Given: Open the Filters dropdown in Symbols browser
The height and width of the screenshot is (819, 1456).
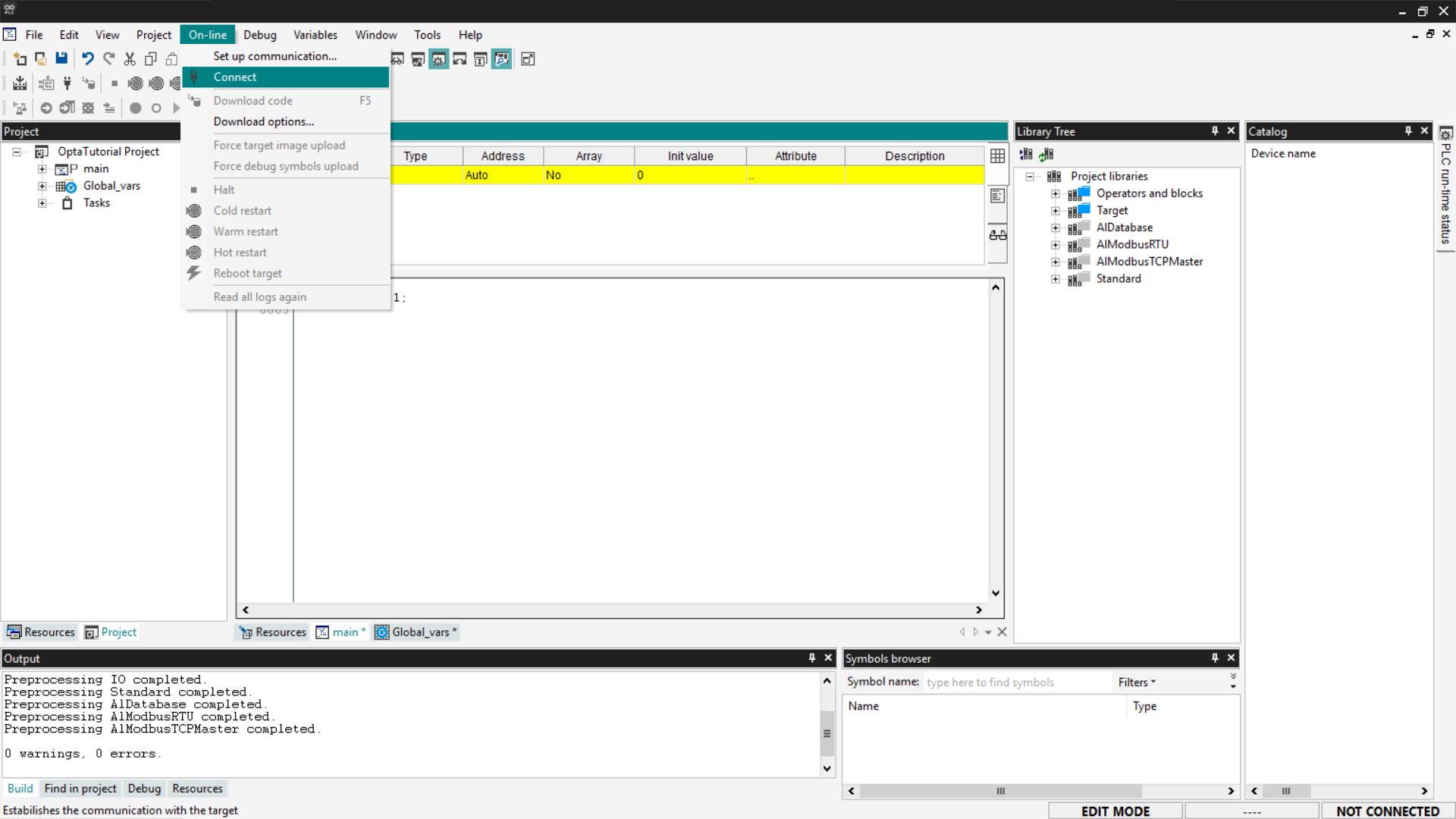Looking at the screenshot, I should (x=1136, y=682).
